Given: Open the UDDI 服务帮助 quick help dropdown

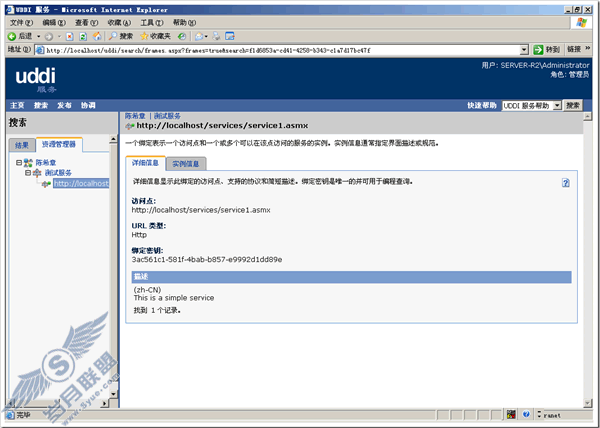Looking at the screenshot, I should tap(557, 106).
